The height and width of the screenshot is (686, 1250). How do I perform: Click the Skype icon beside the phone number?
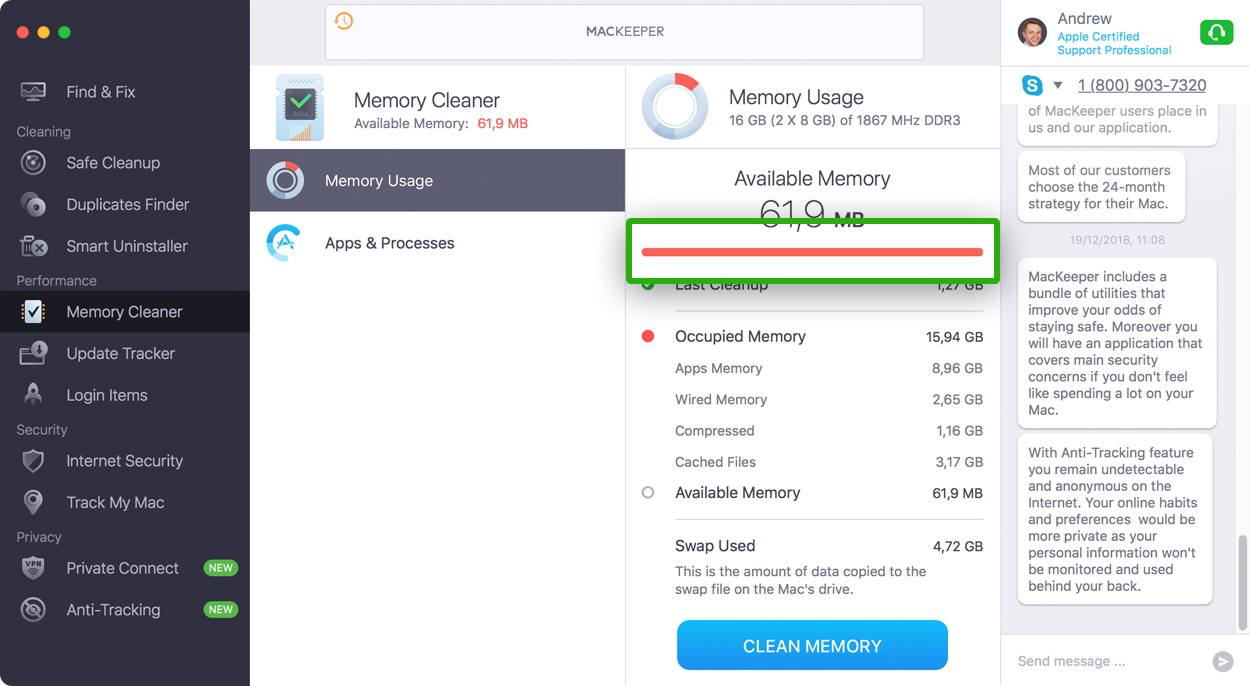(1032, 85)
